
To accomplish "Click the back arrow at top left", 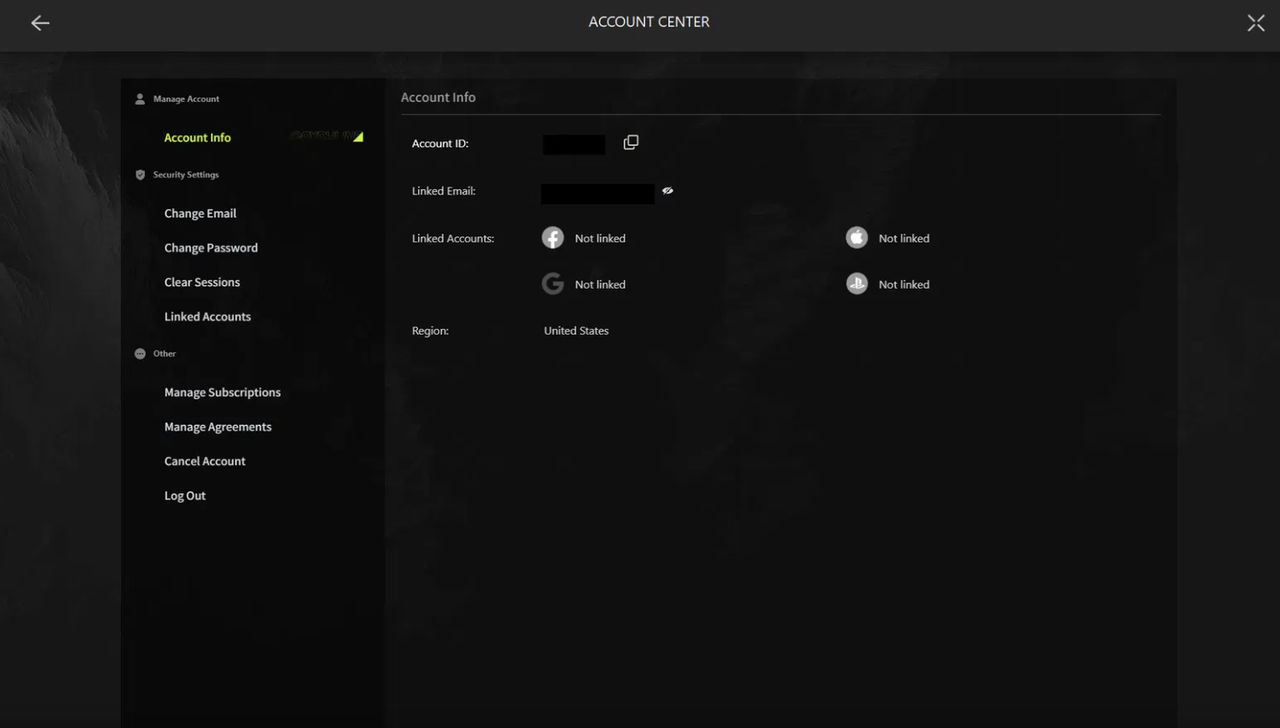I will coord(40,22).
